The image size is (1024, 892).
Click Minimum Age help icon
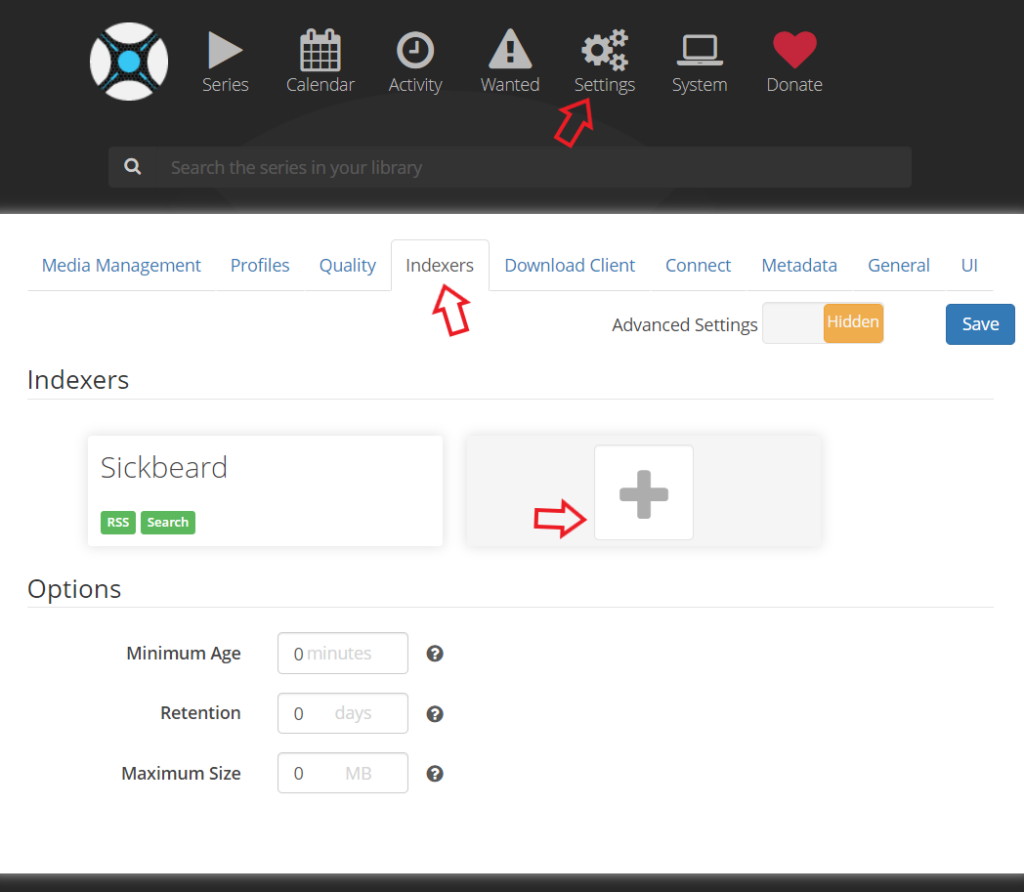(435, 654)
